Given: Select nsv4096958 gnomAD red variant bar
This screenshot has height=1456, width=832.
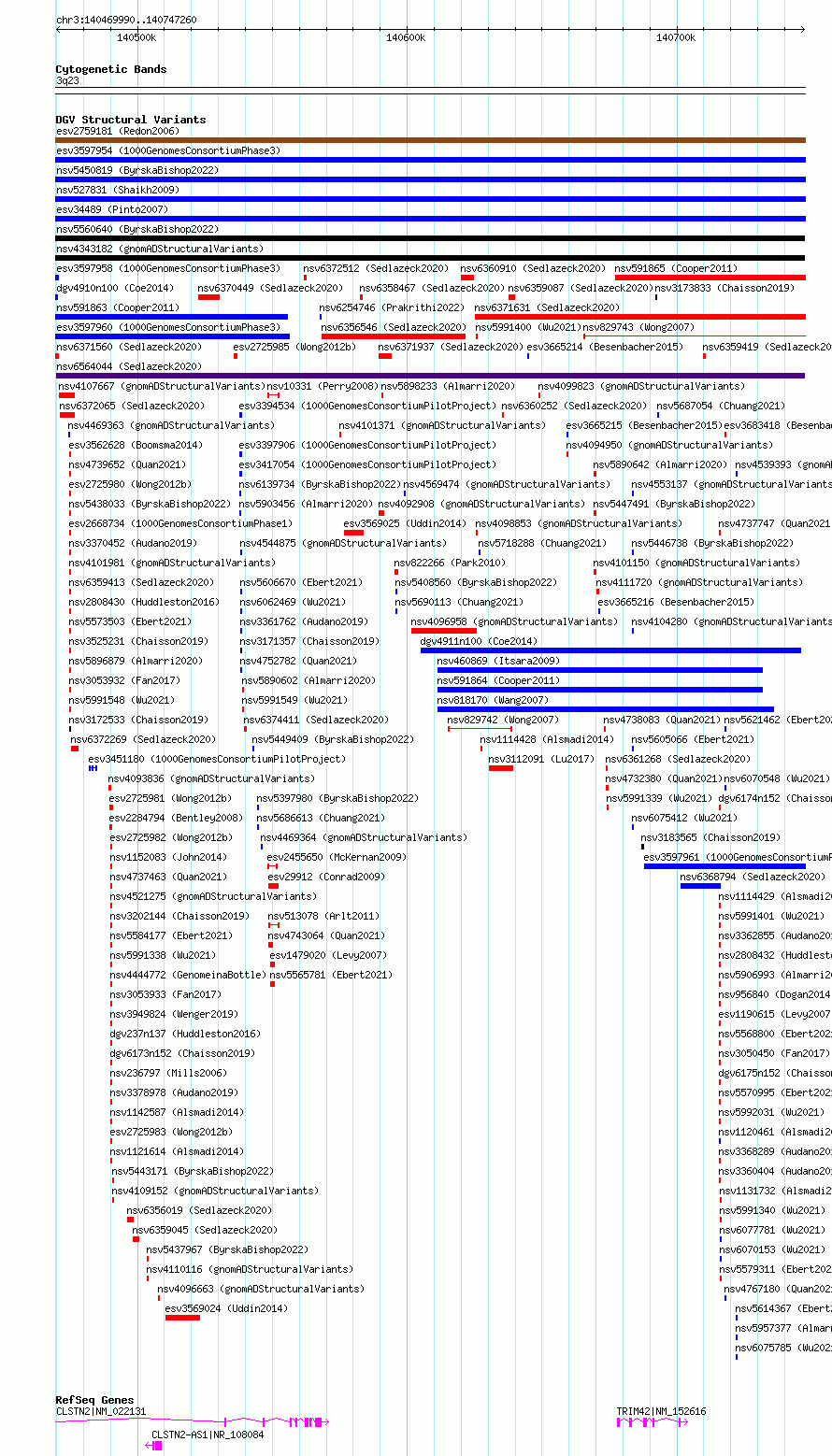Looking at the screenshot, I should pyautogui.click(x=444, y=631).
